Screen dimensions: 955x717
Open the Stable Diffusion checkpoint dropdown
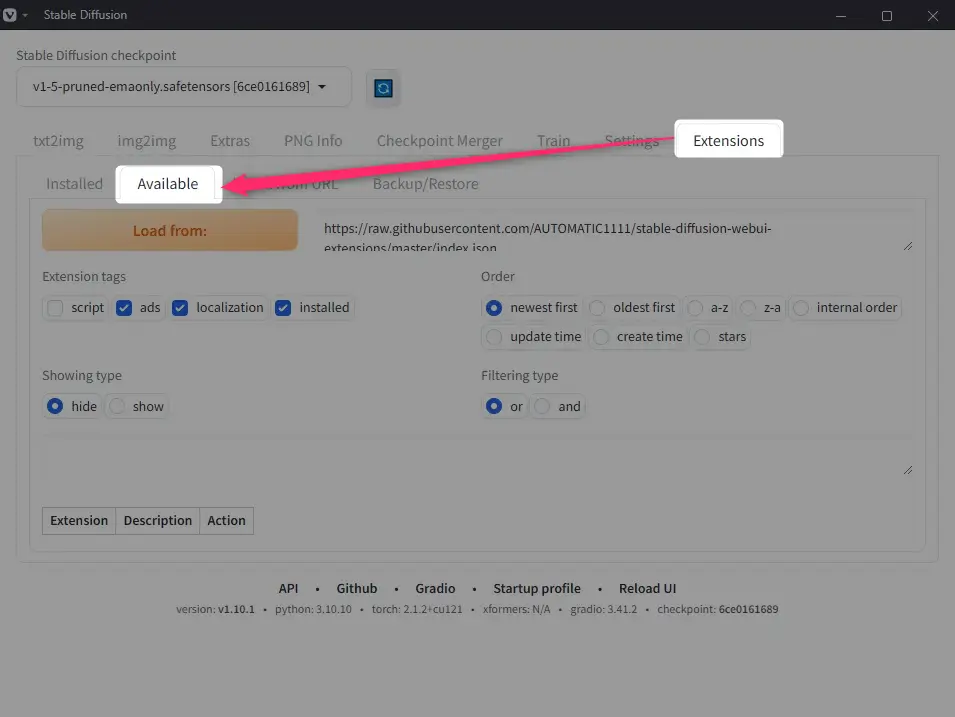(x=183, y=87)
